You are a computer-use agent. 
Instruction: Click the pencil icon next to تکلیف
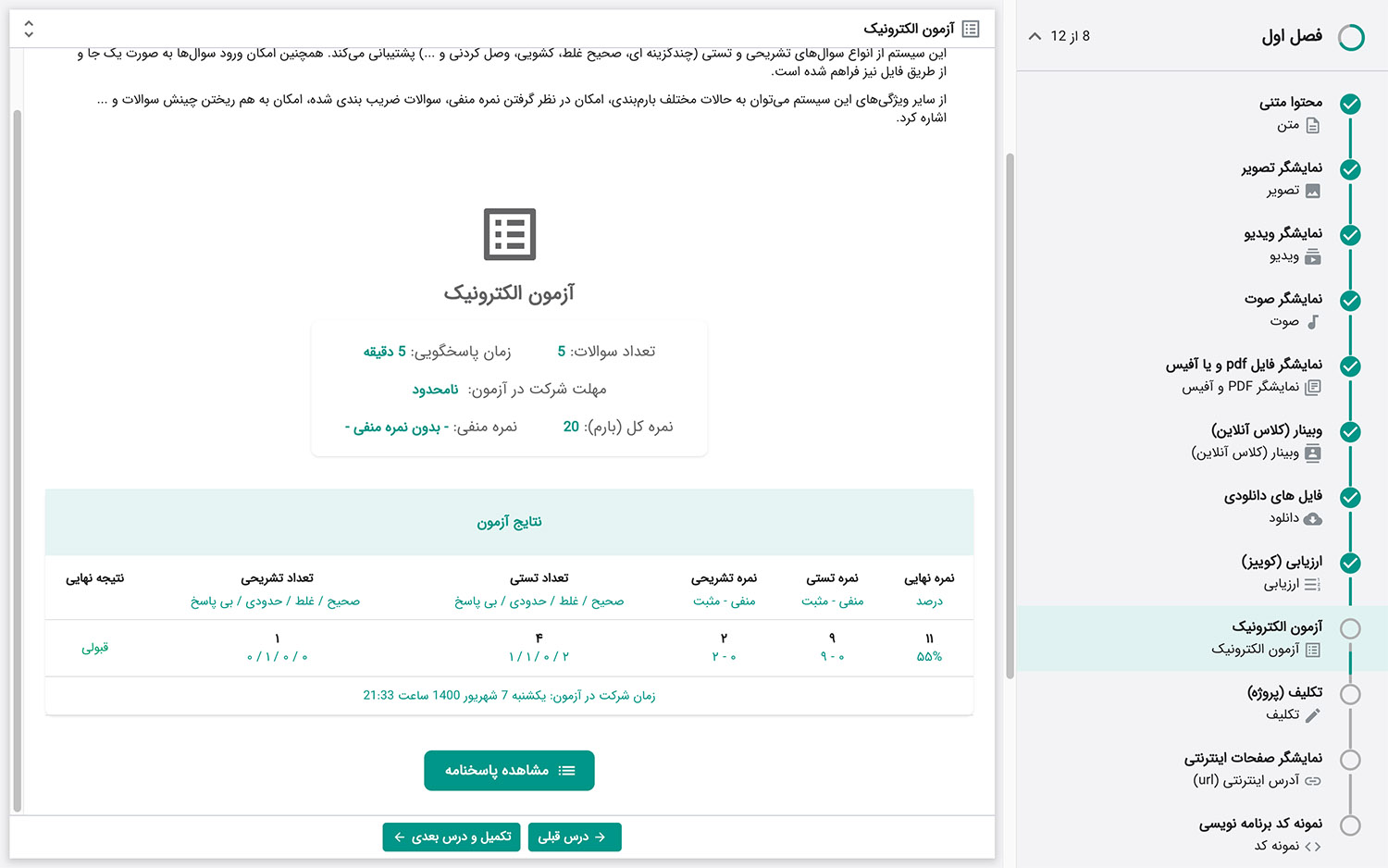[x=1312, y=715]
